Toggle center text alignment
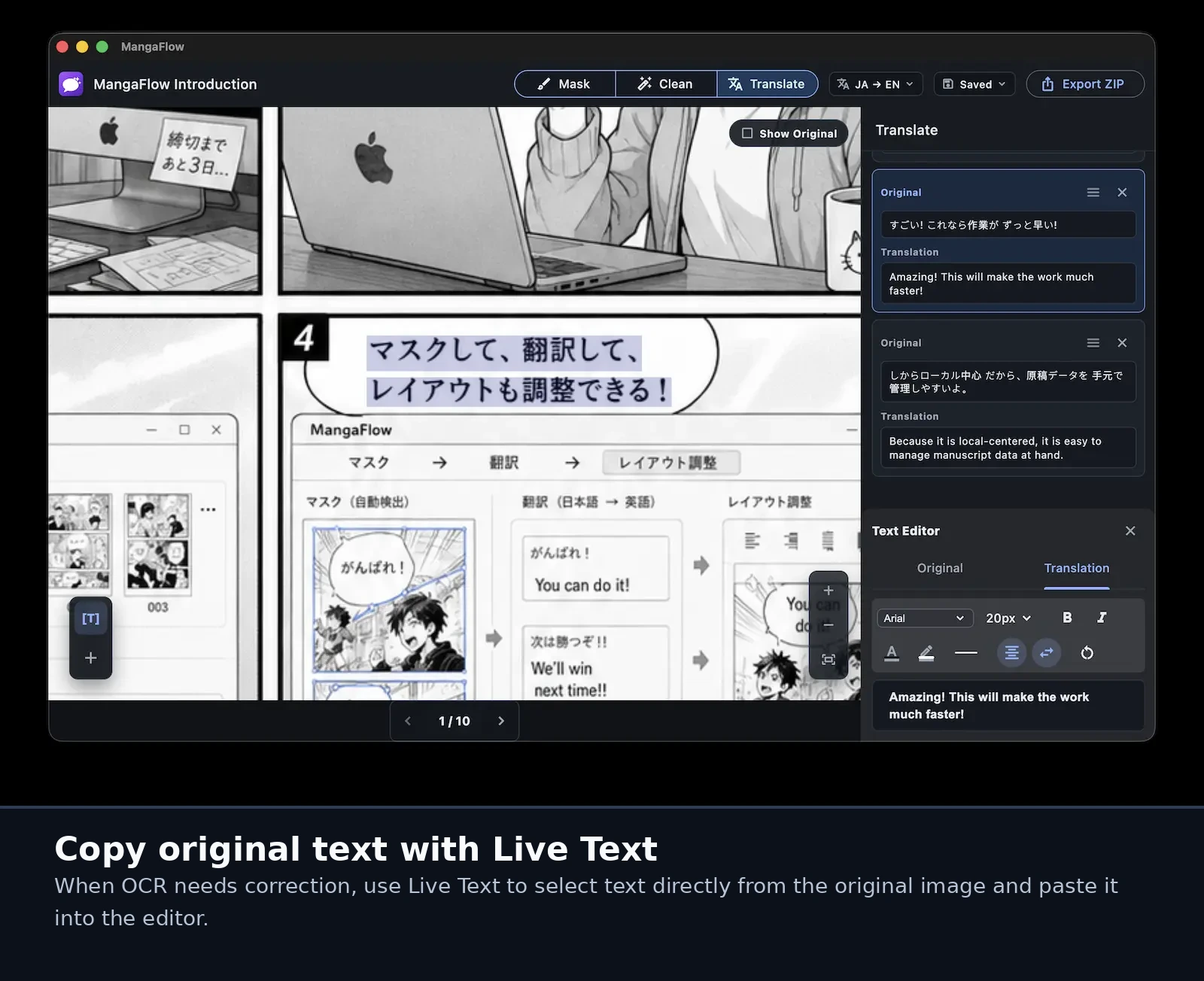1204x981 pixels. coord(1012,653)
